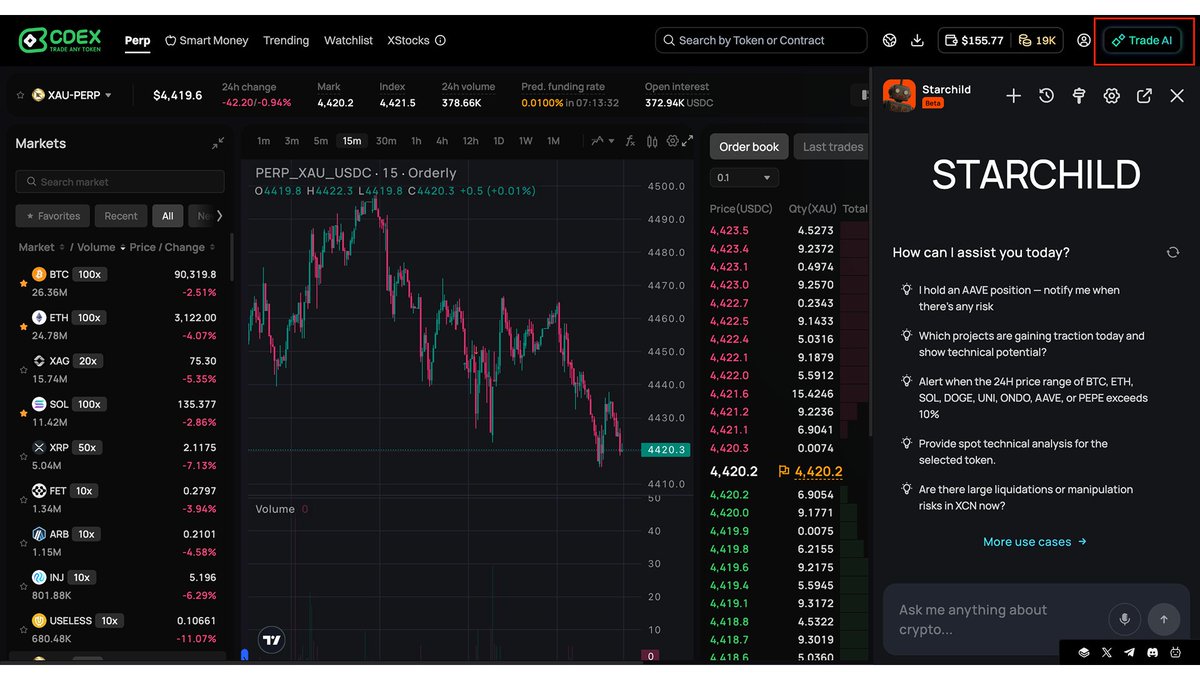
Task: Click the layers icon in footer
Action: pyautogui.click(x=1083, y=652)
